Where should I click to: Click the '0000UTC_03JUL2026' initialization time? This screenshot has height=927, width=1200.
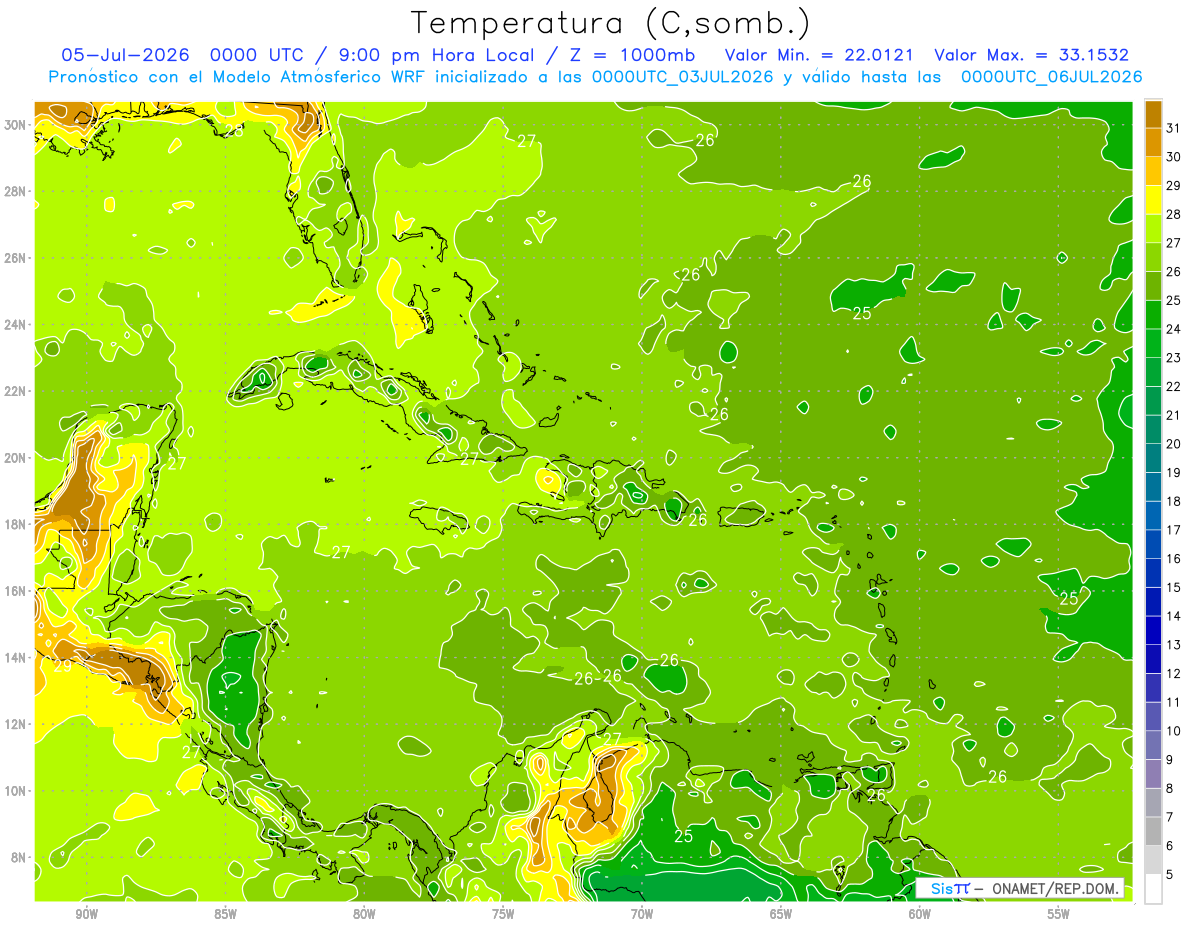[683, 77]
